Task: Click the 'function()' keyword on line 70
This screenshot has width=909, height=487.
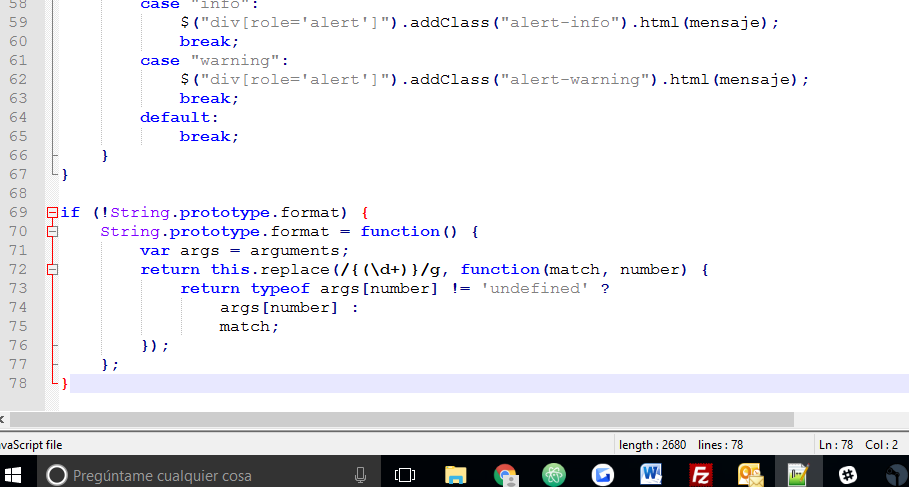Action: tap(409, 232)
